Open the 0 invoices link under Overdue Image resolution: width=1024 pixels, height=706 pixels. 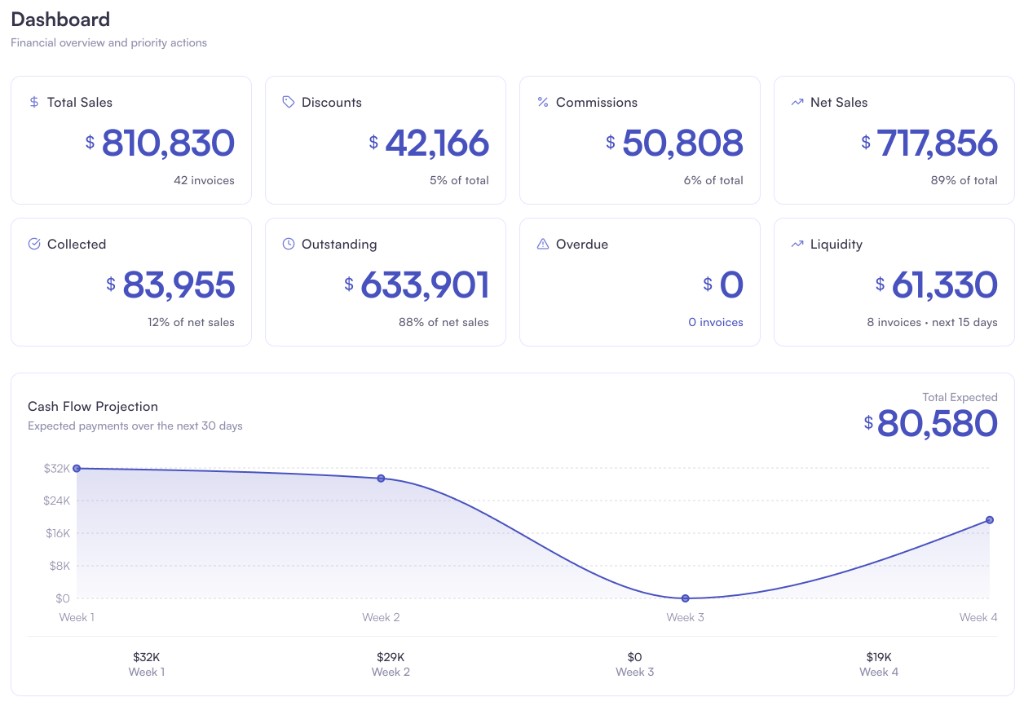click(x=715, y=322)
